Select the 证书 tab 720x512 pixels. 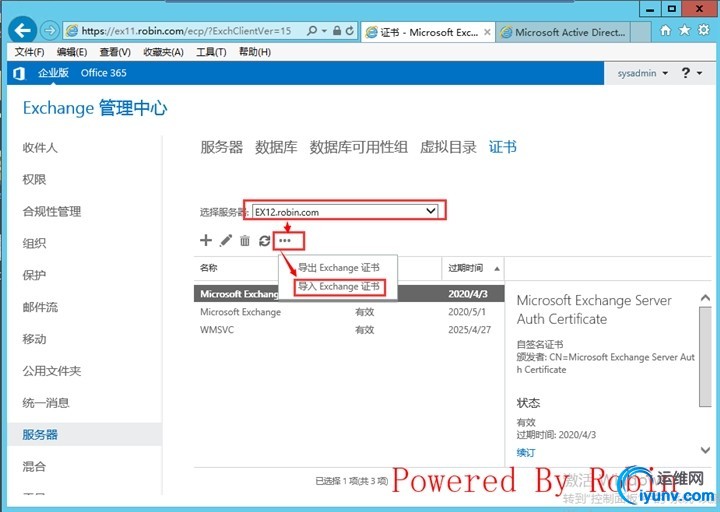point(503,147)
